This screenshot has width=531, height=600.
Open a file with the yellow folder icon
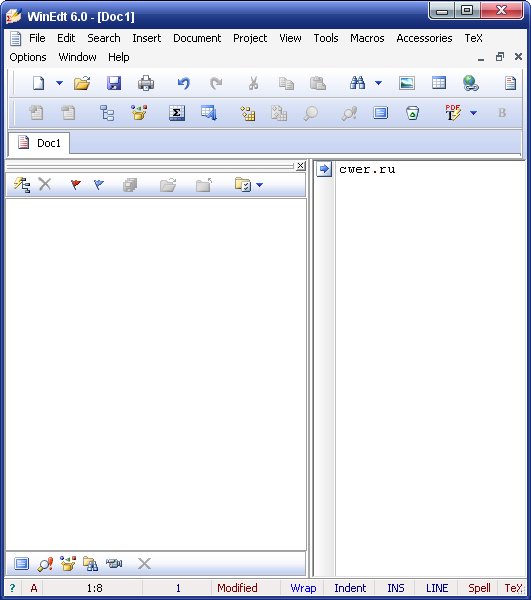pyautogui.click(x=82, y=83)
